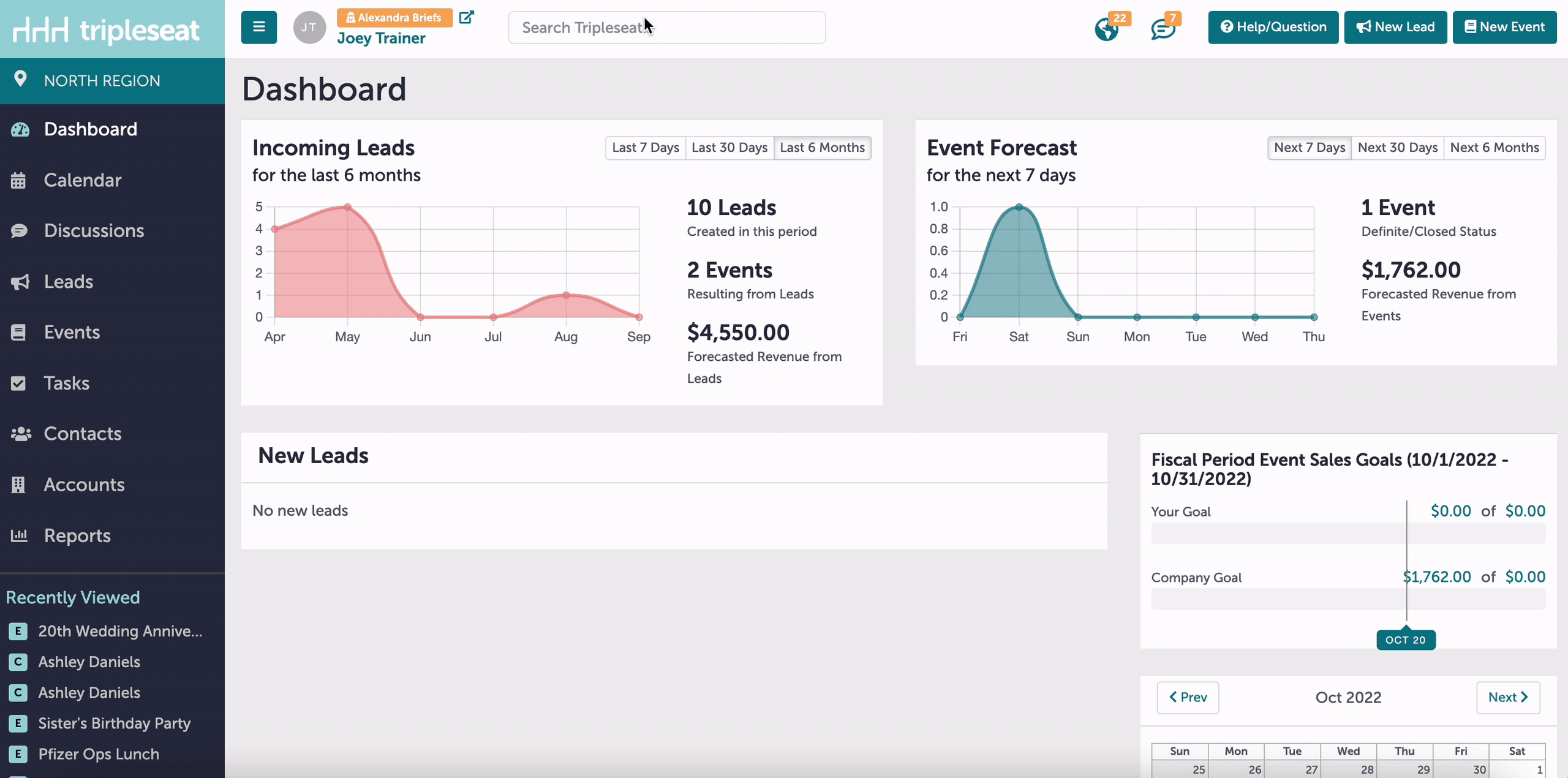Image resolution: width=1568 pixels, height=778 pixels.
Task: Open Alexandra Briefs via the external link icon
Action: click(x=466, y=18)
